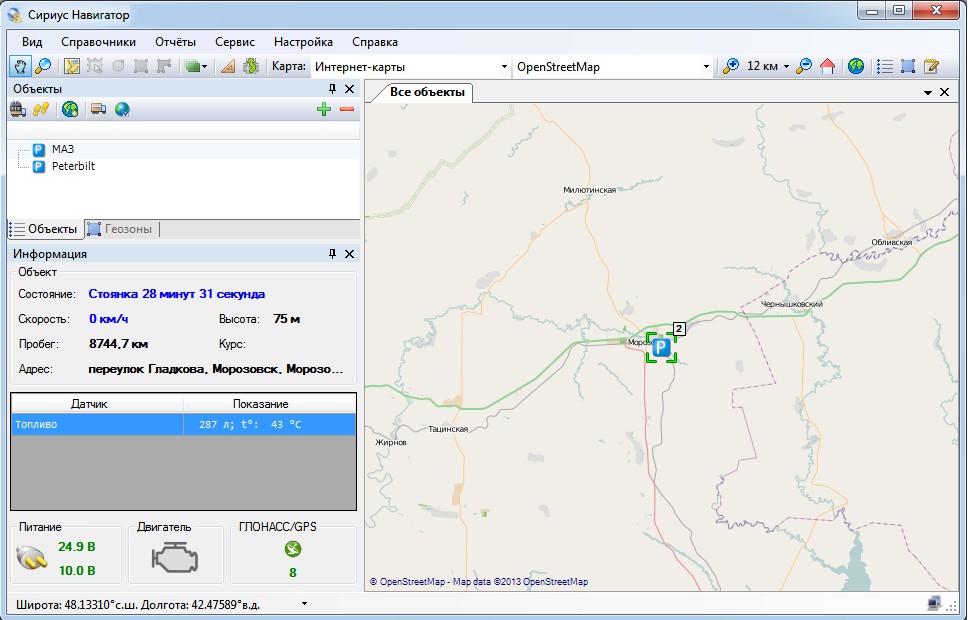Select the hand pan tool
968x620 pixels.
(x=20, y=67)
